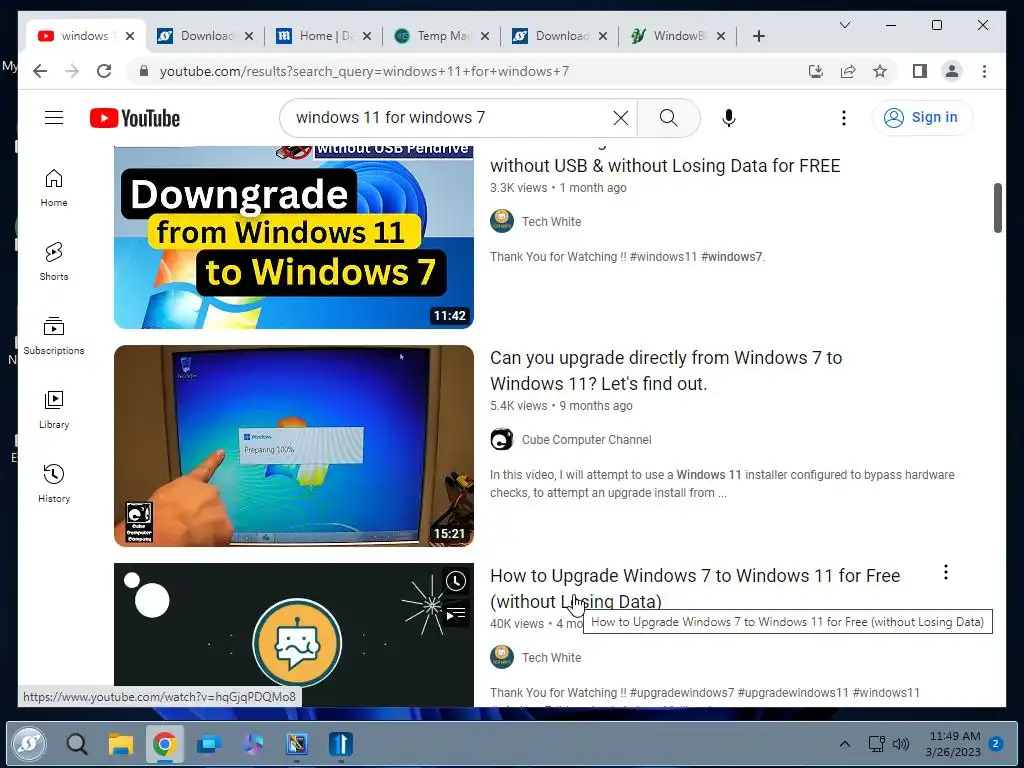
Task: Expand the tab search chevron
Action: [x=844, y=25]
